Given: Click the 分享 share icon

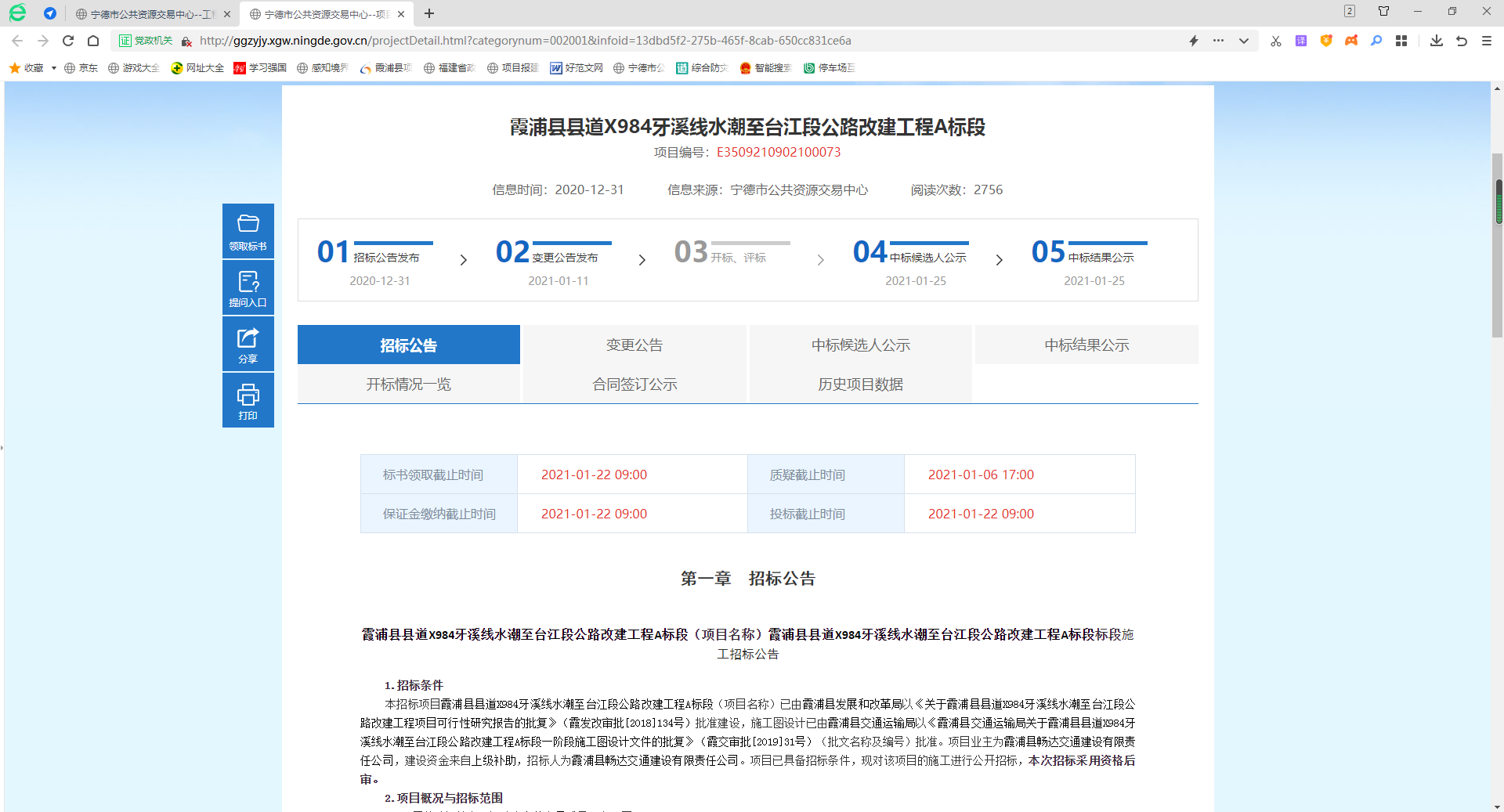Looking at the screenshot, I should [x=248, y=344].
